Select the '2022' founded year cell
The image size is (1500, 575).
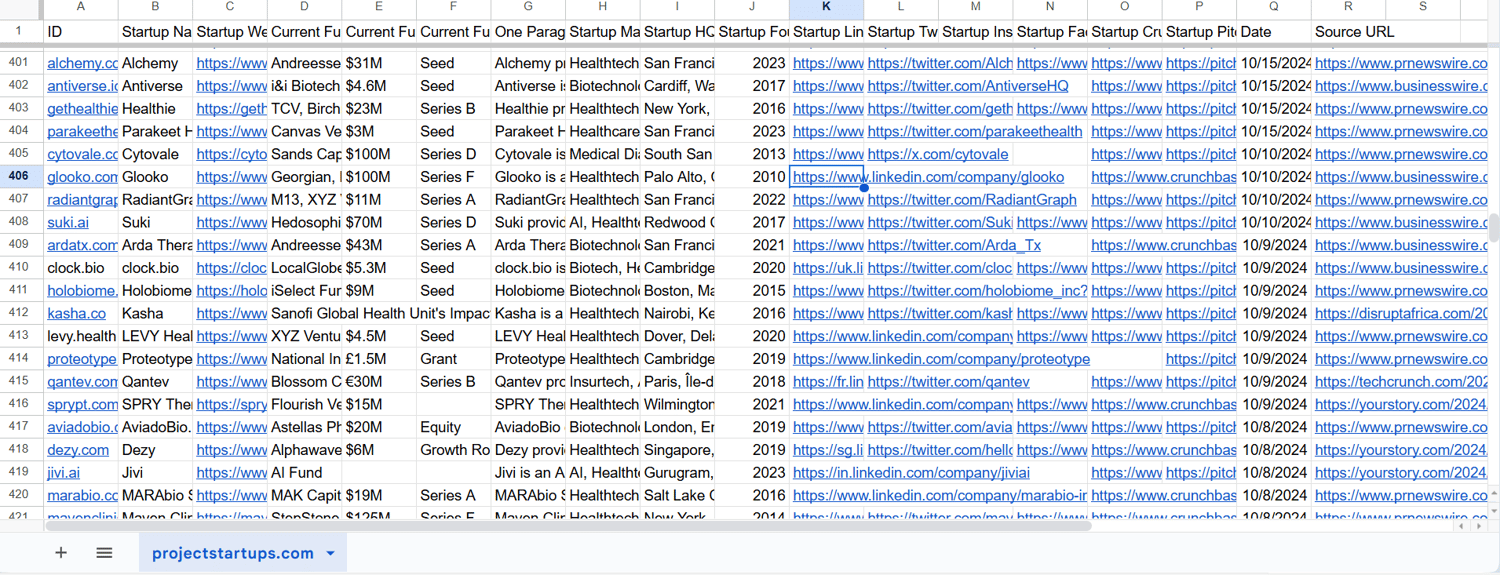coord(752,199)
